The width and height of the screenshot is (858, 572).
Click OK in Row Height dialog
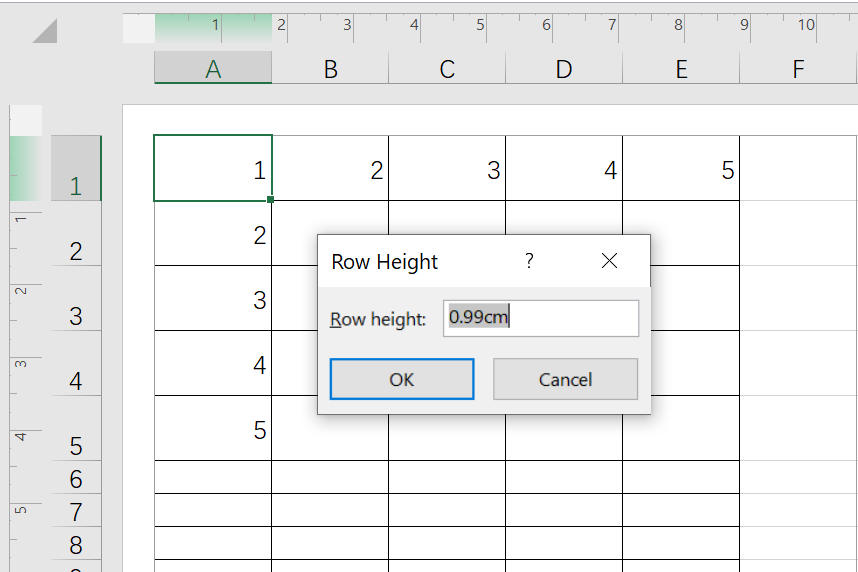tap(402, 379)
